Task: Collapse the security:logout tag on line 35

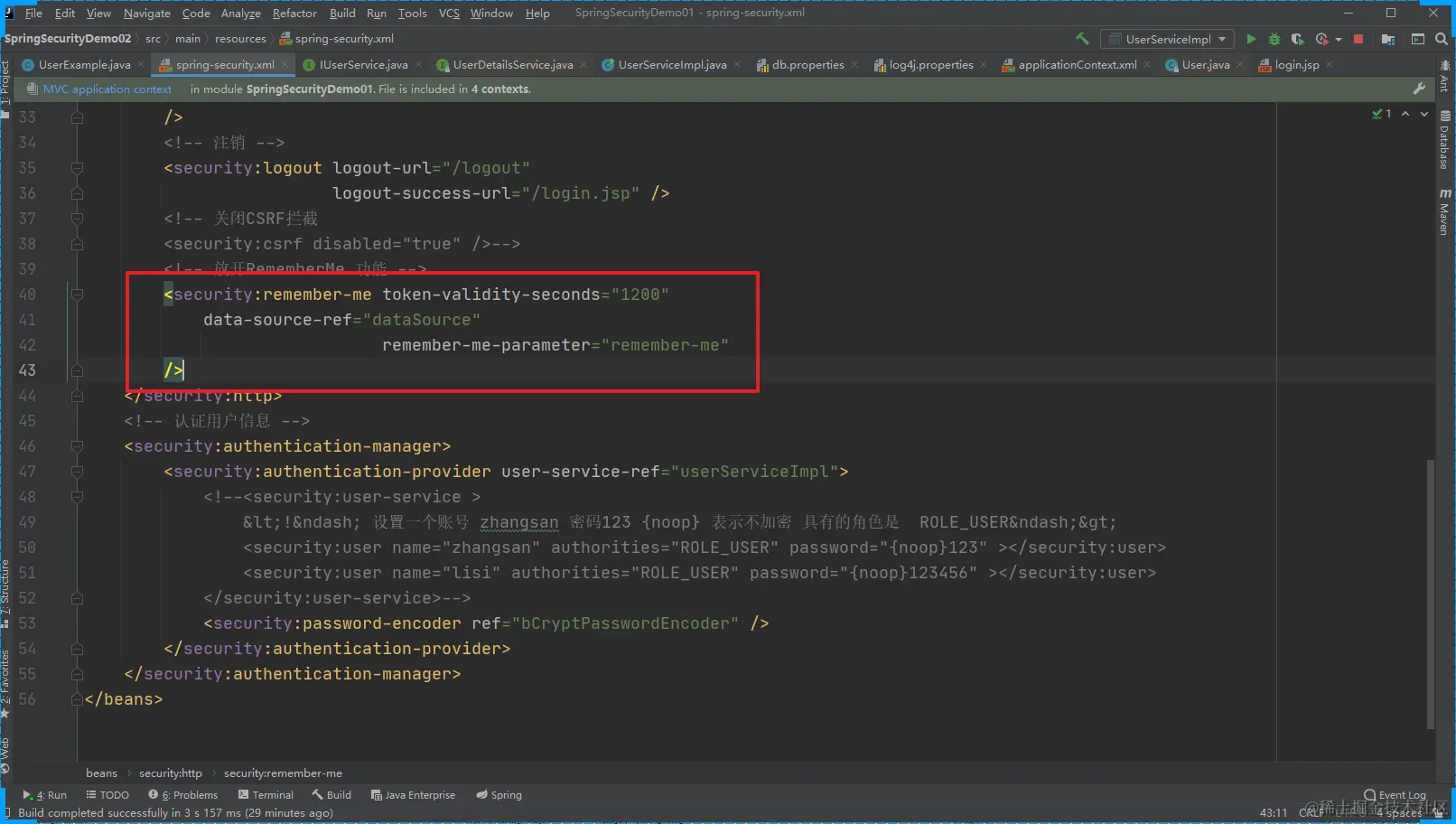Action: pyautogui.click(x=77, y=168)
